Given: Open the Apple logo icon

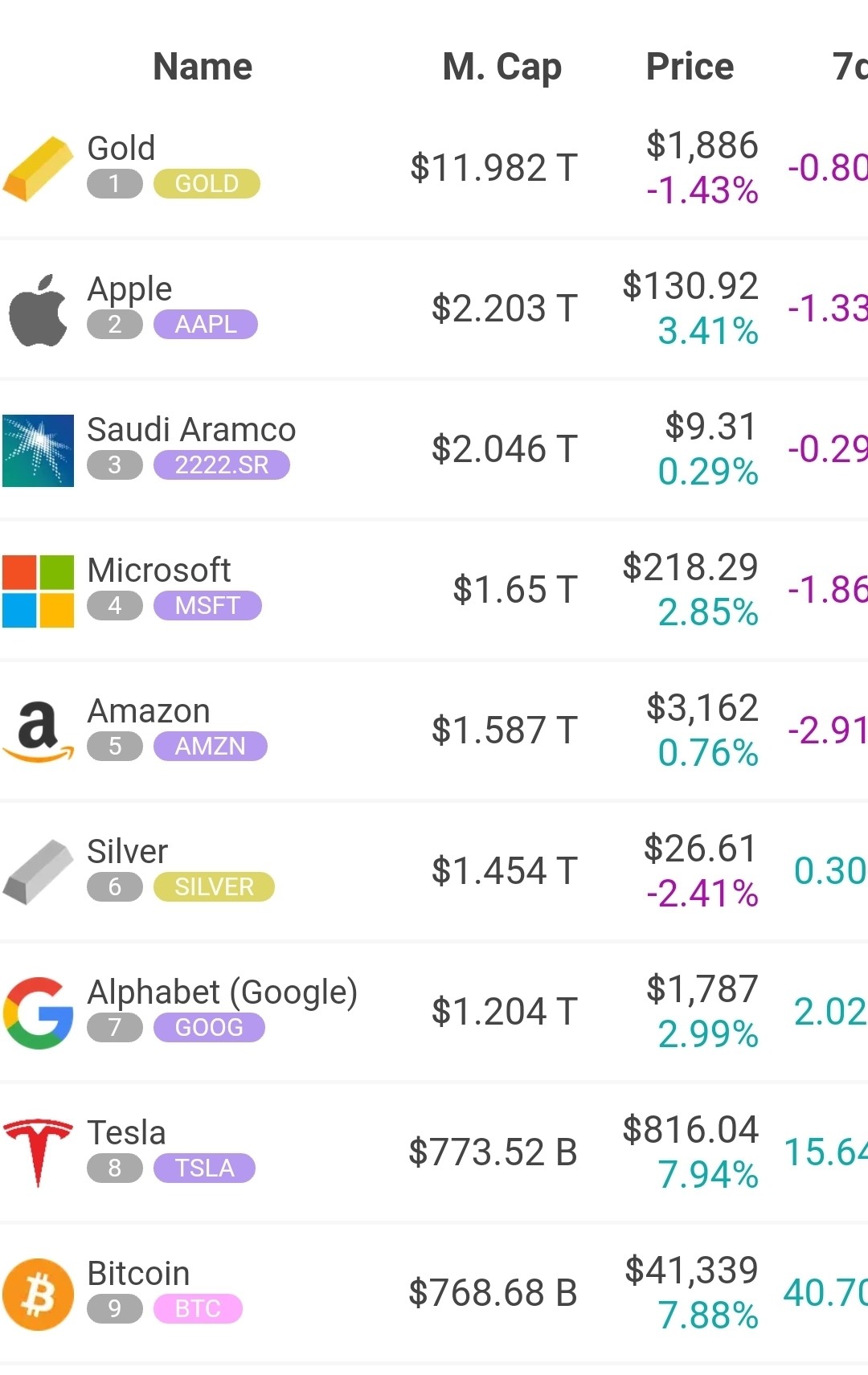Looking at the screenshot, I should coord(38,310).
